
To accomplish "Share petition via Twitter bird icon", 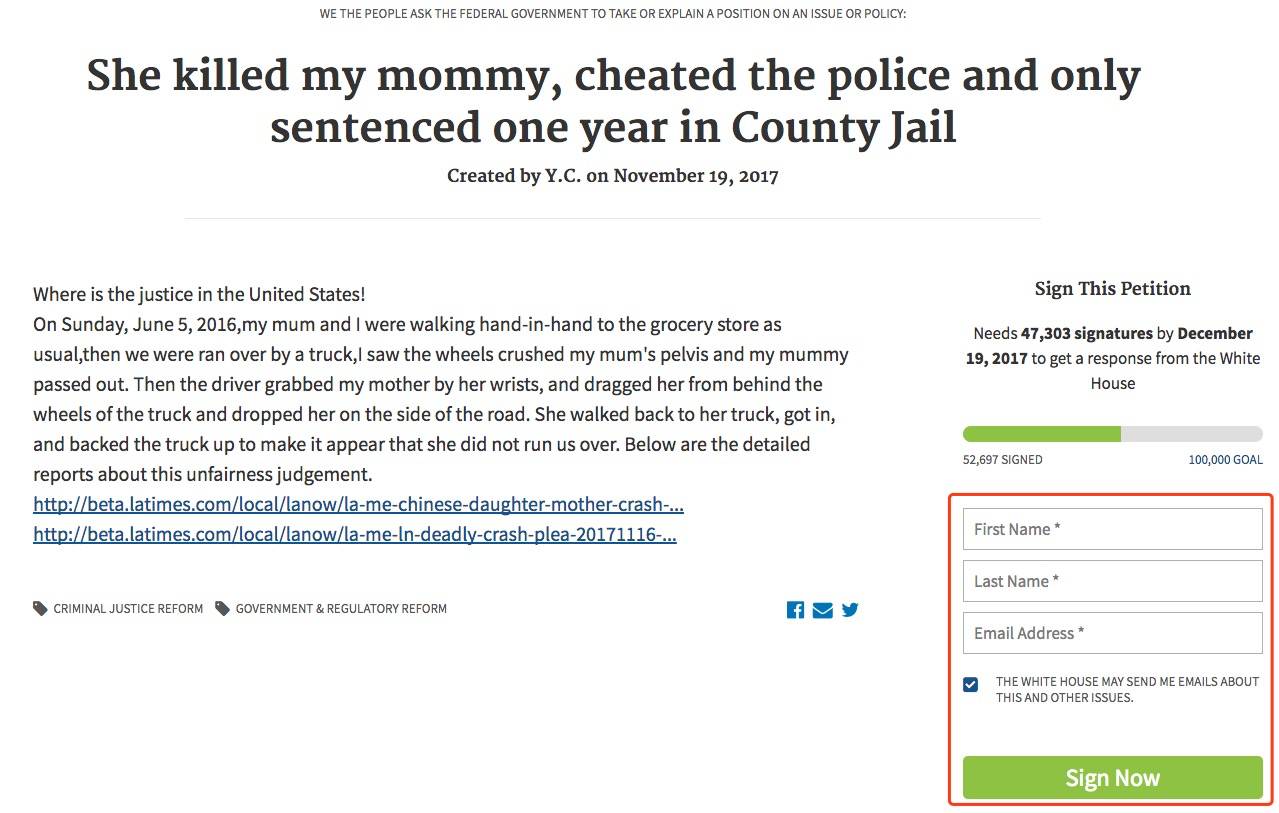I will click(850, 609).
